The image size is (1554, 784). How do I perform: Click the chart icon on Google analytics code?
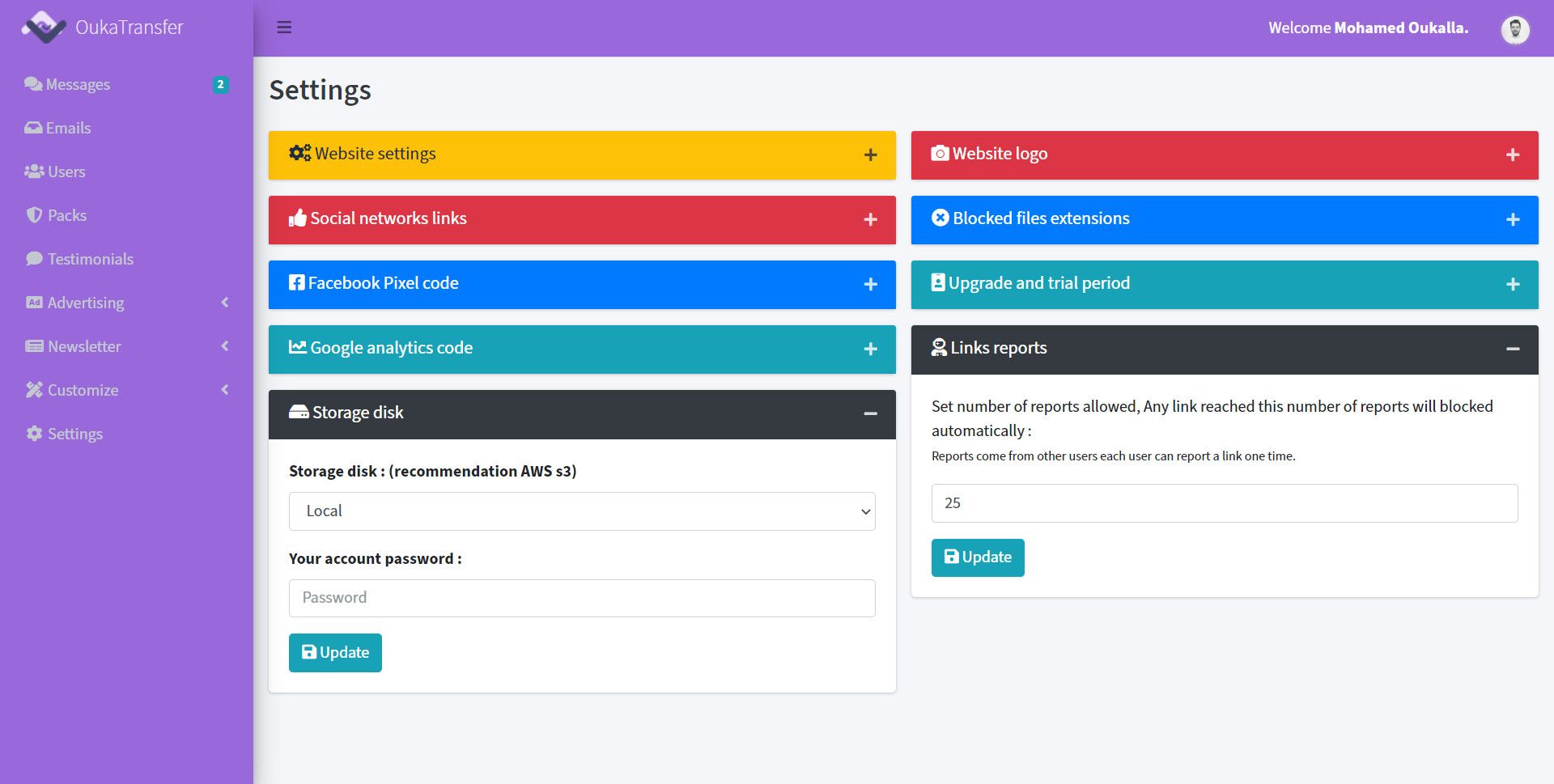pyautogui.click(x=298, y=347)
